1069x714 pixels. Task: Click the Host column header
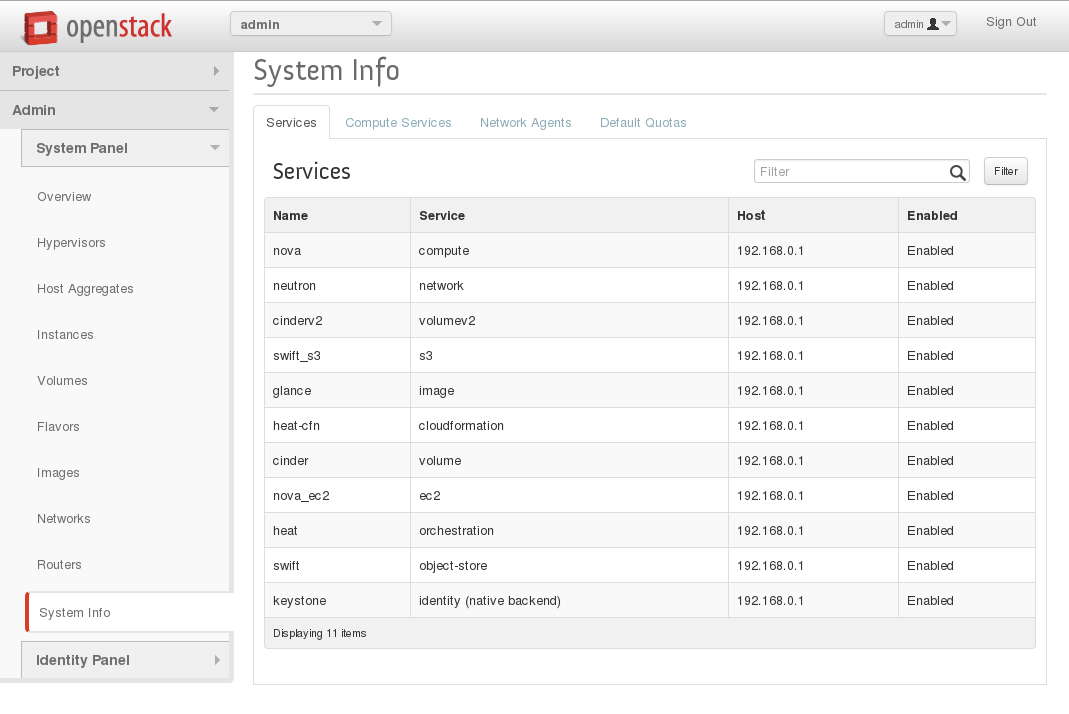[x=813, y=215]
